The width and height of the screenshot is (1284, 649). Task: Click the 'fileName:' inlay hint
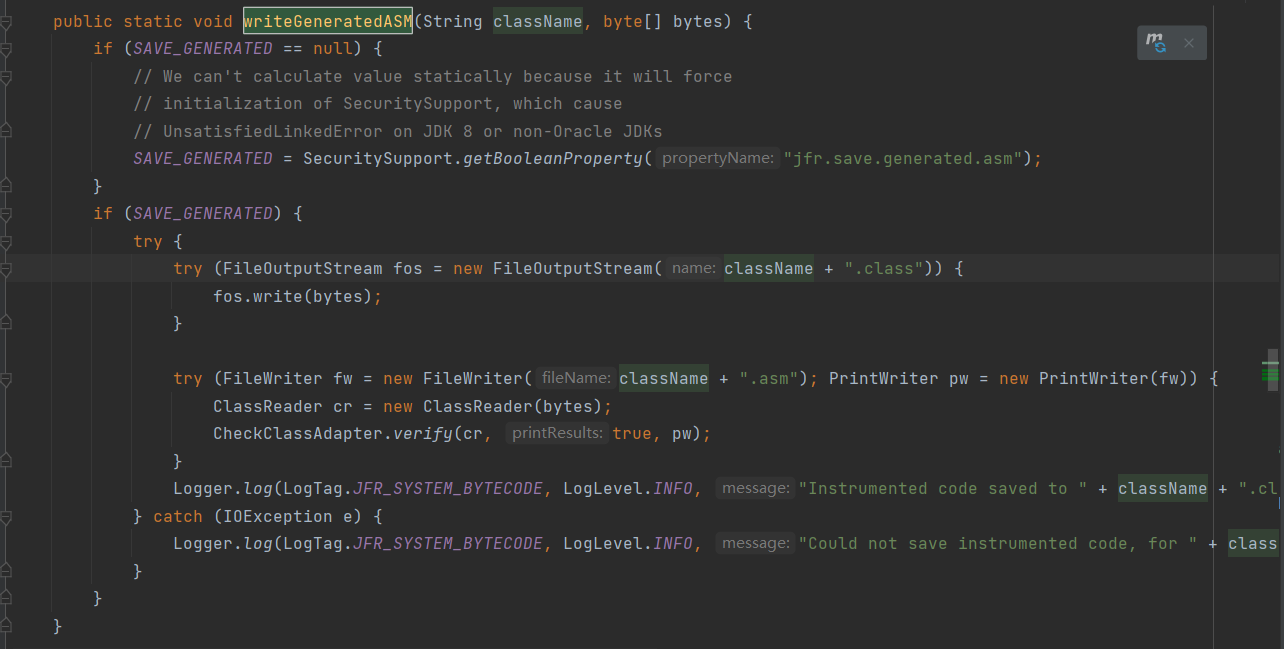click(575, 378)
